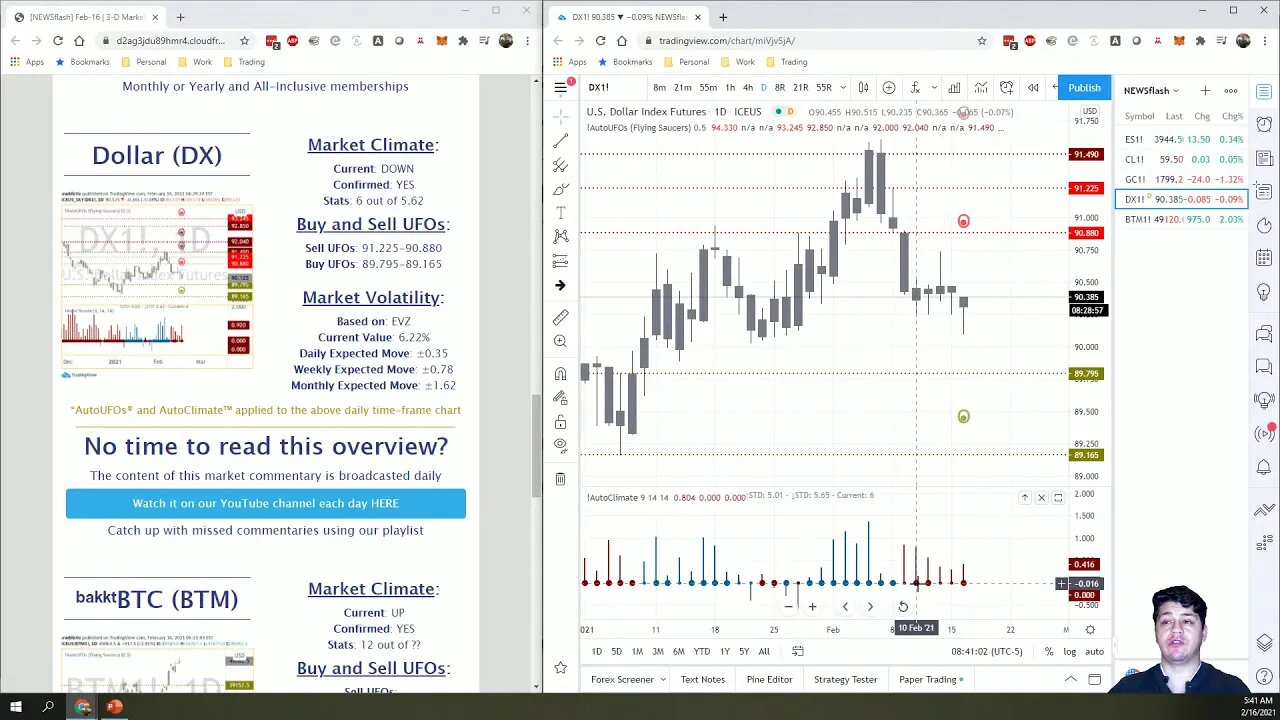Select the XABCD patterns tool
The image size is (1280, 720).
pos(560,237)
